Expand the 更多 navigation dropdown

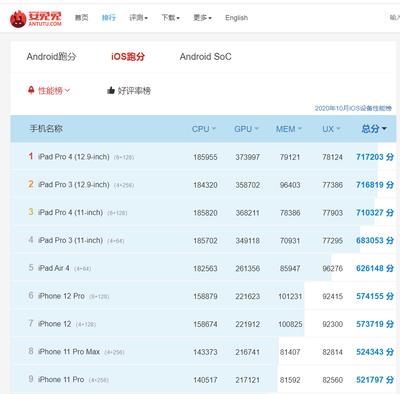(x=202, y=18)
